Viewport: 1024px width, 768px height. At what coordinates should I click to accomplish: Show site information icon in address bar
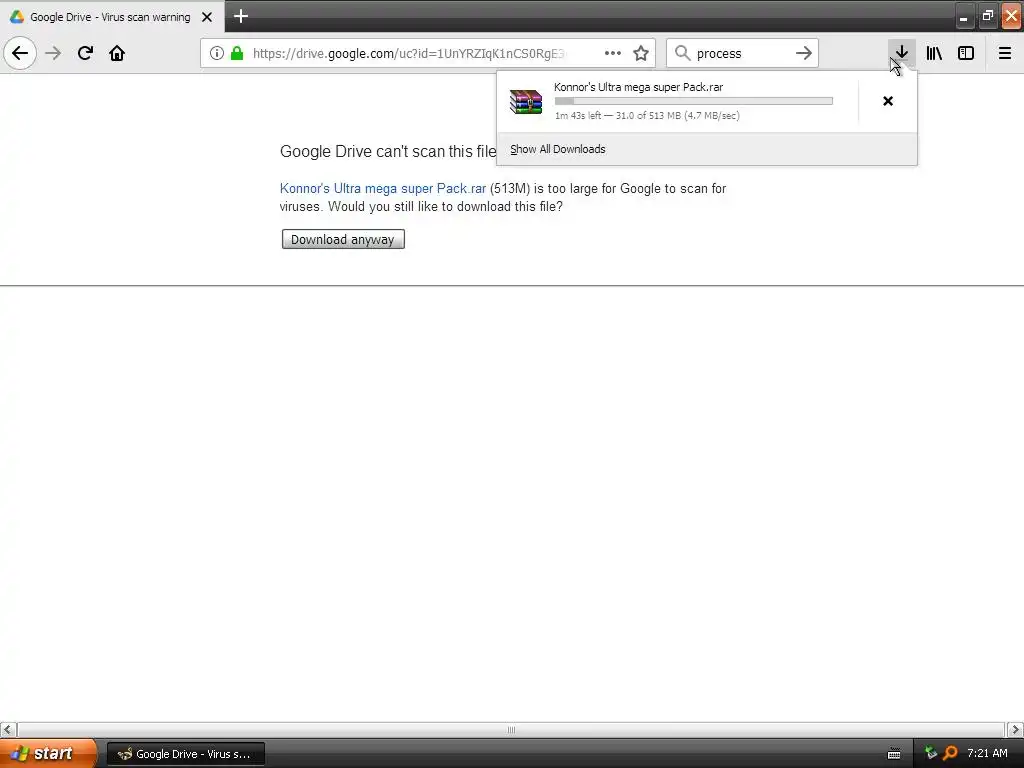click(217, 53)
